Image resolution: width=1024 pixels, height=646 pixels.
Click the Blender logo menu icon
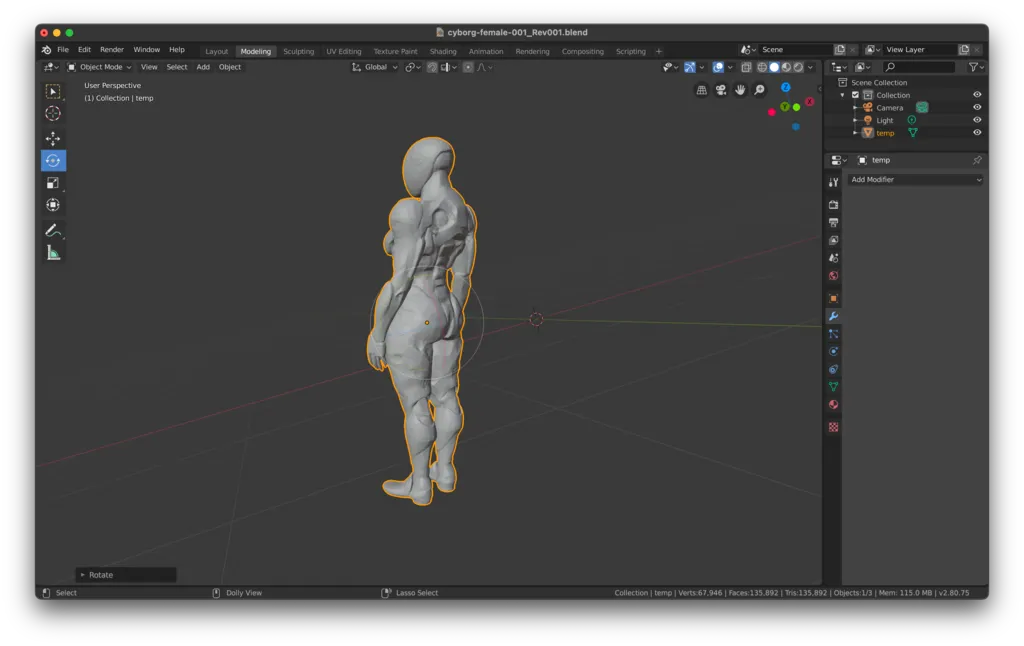(46, 50)
